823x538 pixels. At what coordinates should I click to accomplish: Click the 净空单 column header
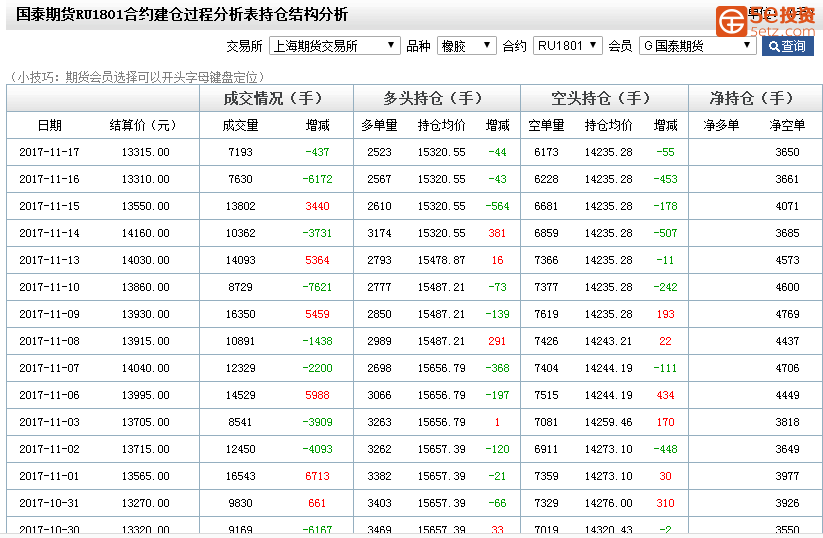(x=787, y=125)
